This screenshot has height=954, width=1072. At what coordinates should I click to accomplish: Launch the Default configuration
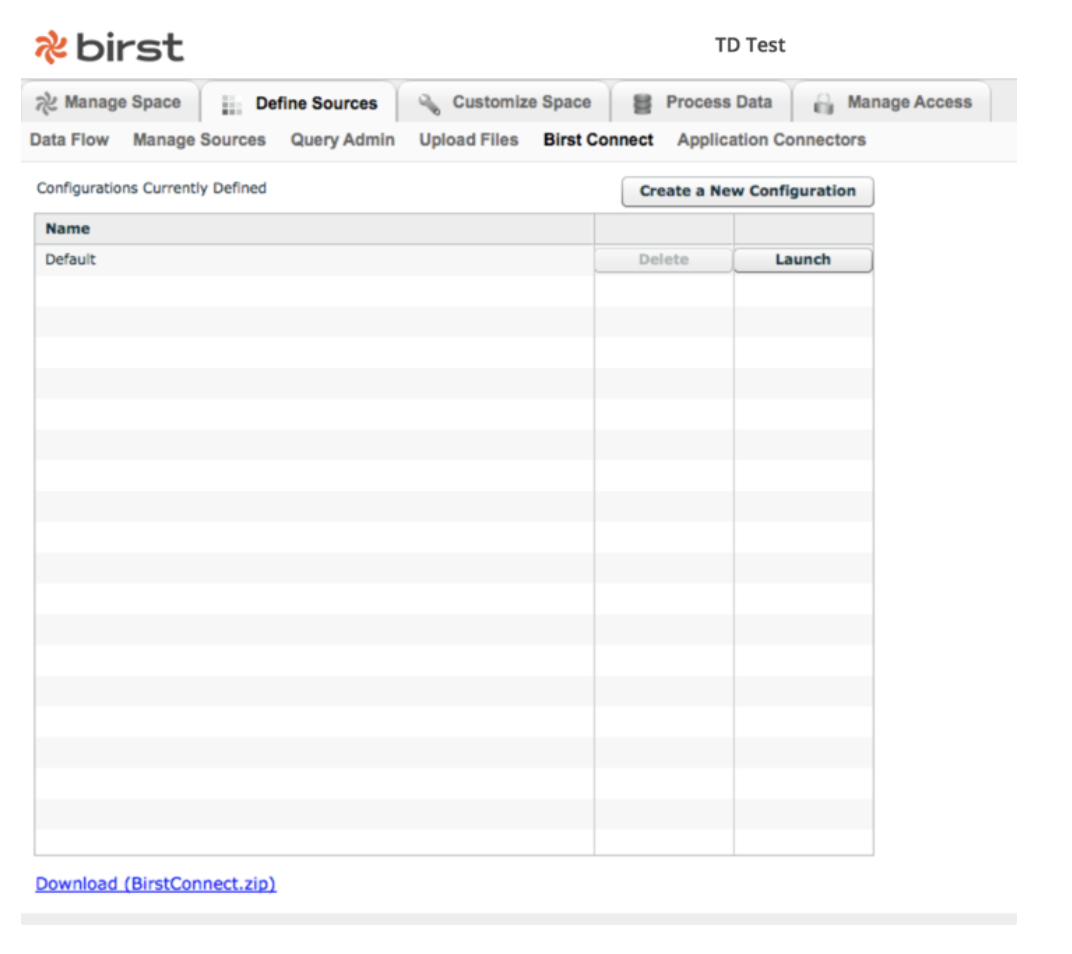pyautogui.click(x=803, y=260)
